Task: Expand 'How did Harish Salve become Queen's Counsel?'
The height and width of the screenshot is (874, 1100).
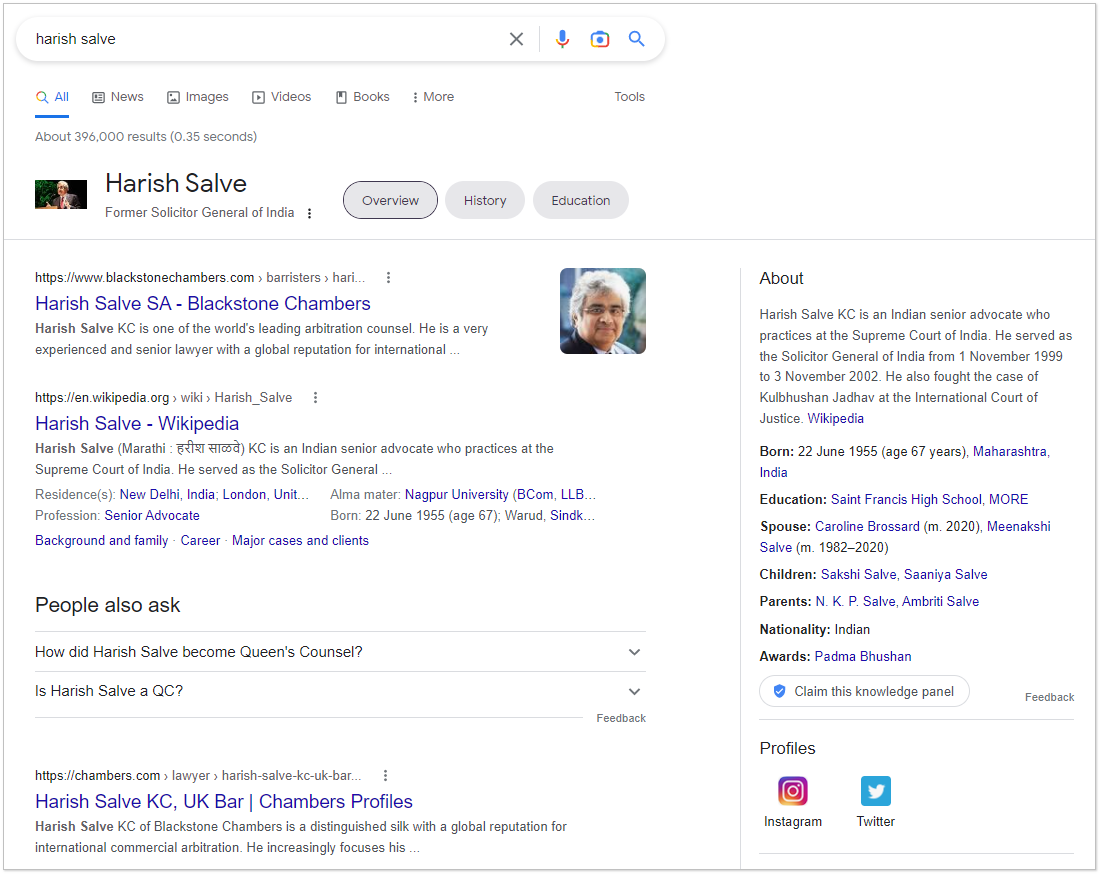Action: click(x=340, y=652)
